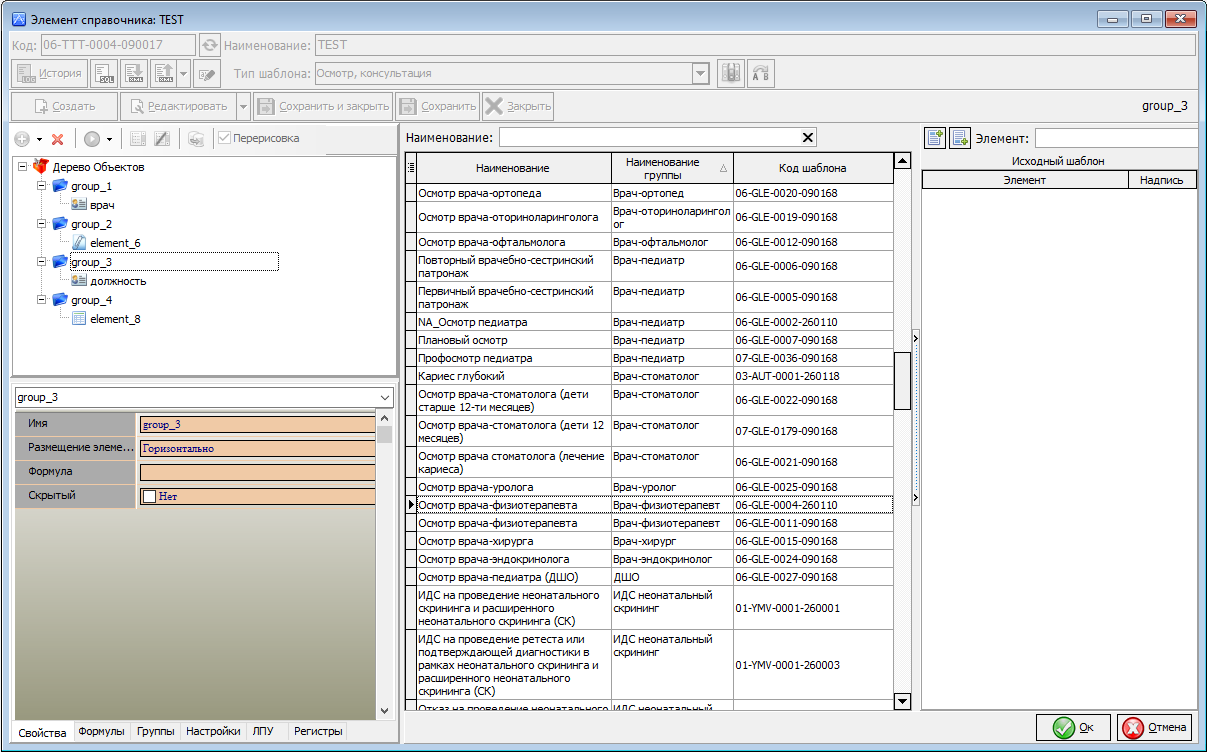Click the books icon next to template dropdown
The image size is (1207, 752).
click(x=730, y=73)
